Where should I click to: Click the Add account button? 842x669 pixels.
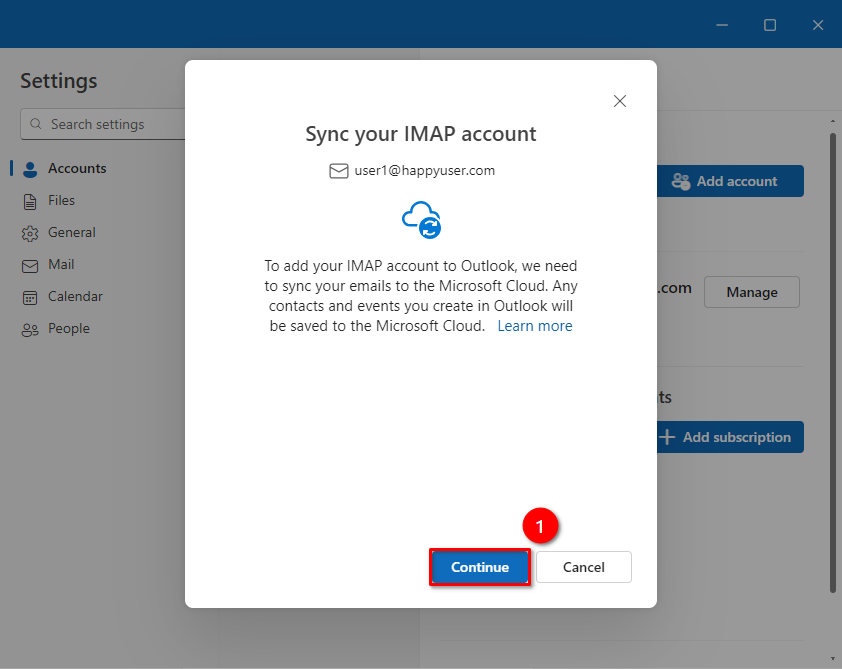730,181
